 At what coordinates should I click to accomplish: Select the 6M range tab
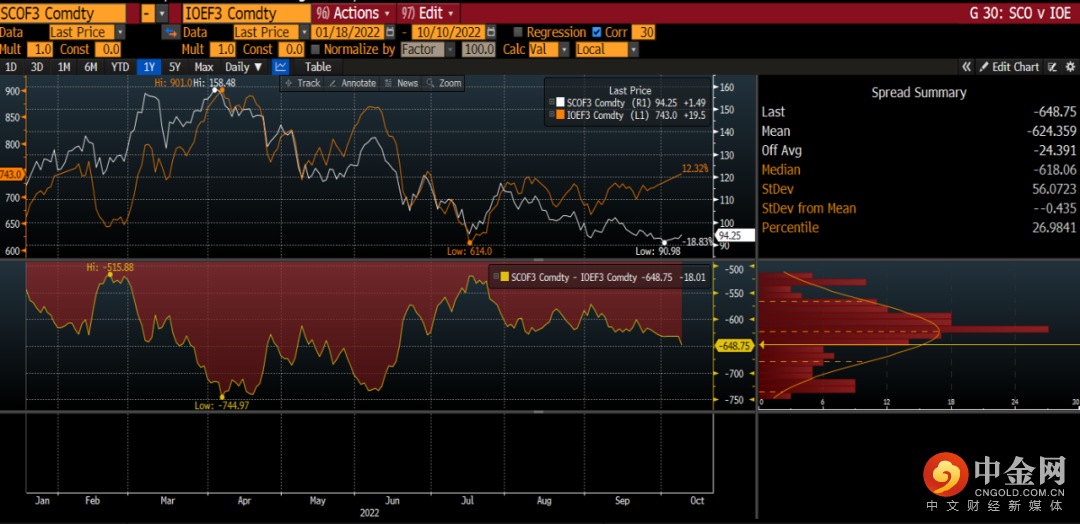[90, 67]
